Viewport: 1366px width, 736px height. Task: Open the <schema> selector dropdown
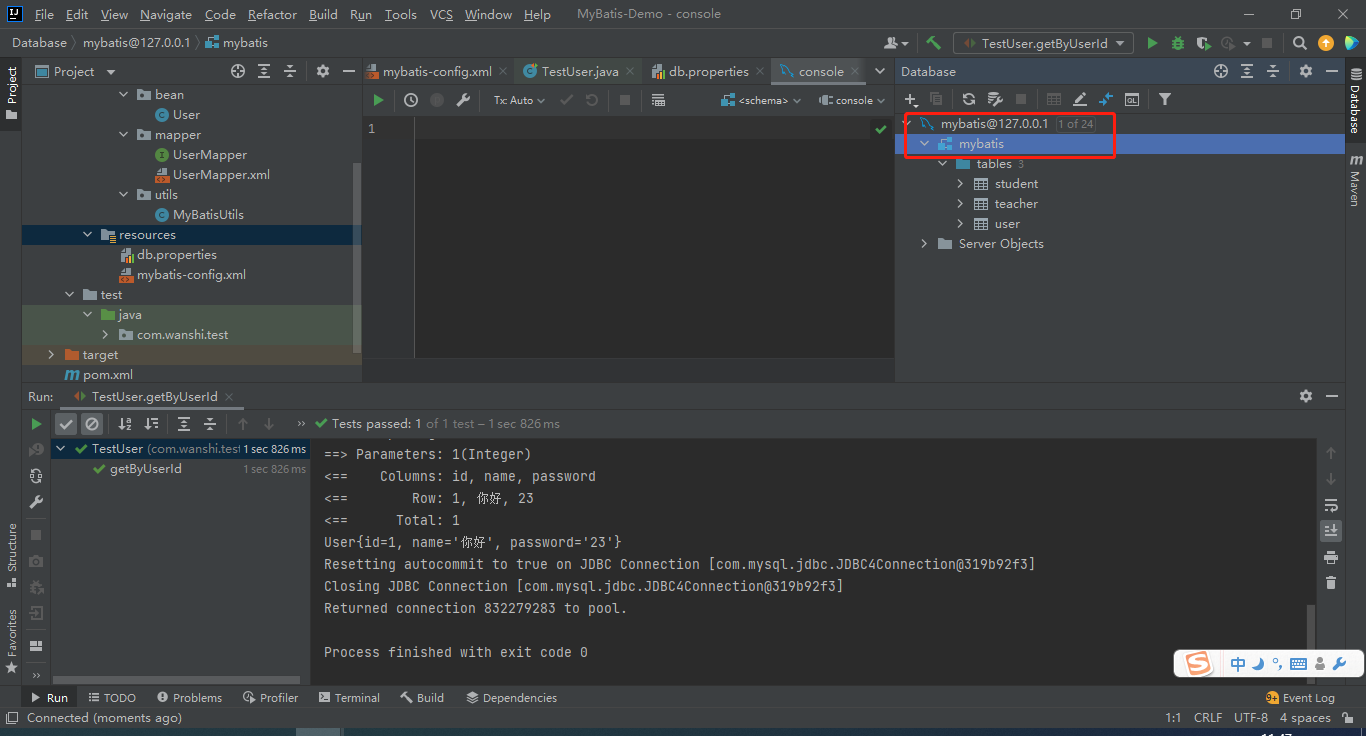point(759,100)
